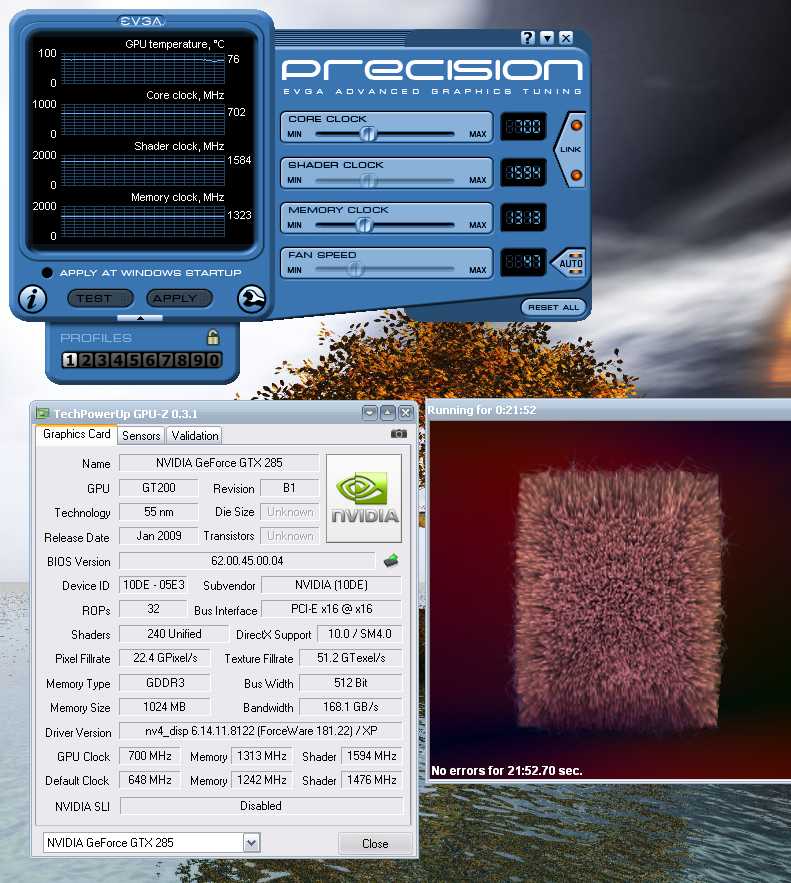Screen dimensions: 791x883
Task: Collapse profiles panel with up arrow
Action: [x=140, y=318]
